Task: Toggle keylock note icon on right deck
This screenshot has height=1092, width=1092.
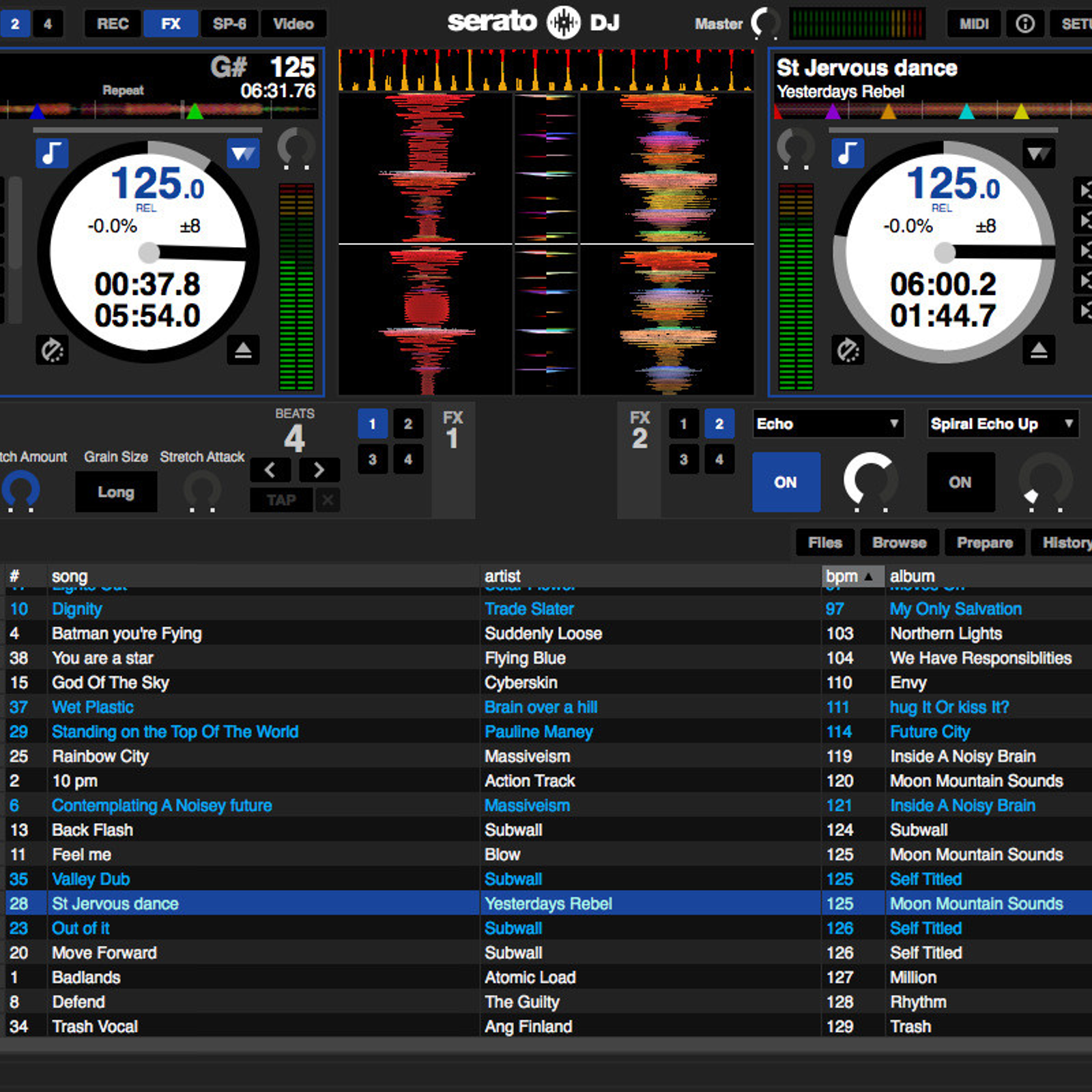Action: pos(848,154)
